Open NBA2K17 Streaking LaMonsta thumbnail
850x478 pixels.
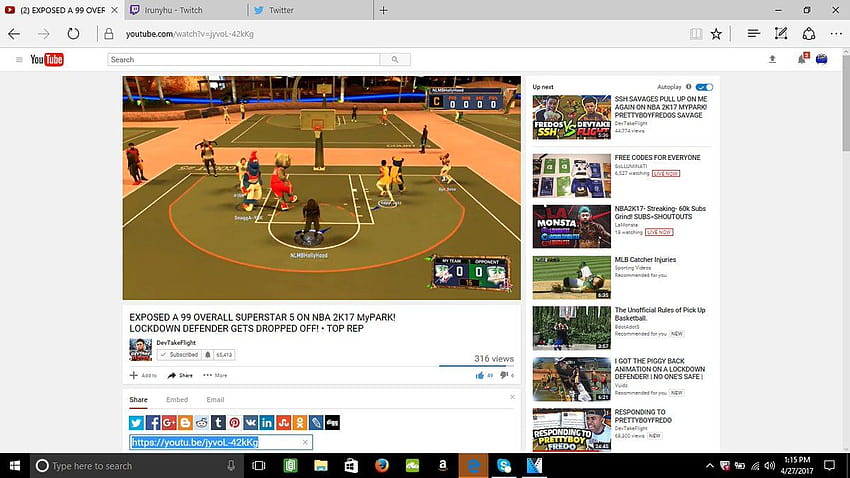[x=571, y=226]
